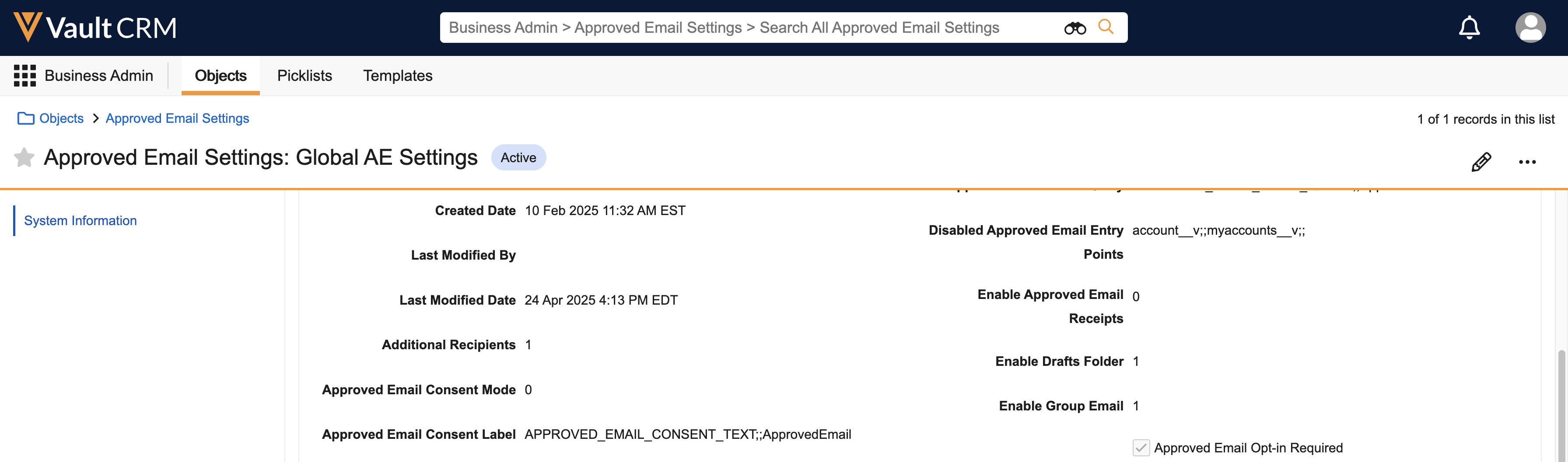Navigate to Objects breadcrumb link
The width and height of the screenshot is (1568, 462).
point(62,118)
